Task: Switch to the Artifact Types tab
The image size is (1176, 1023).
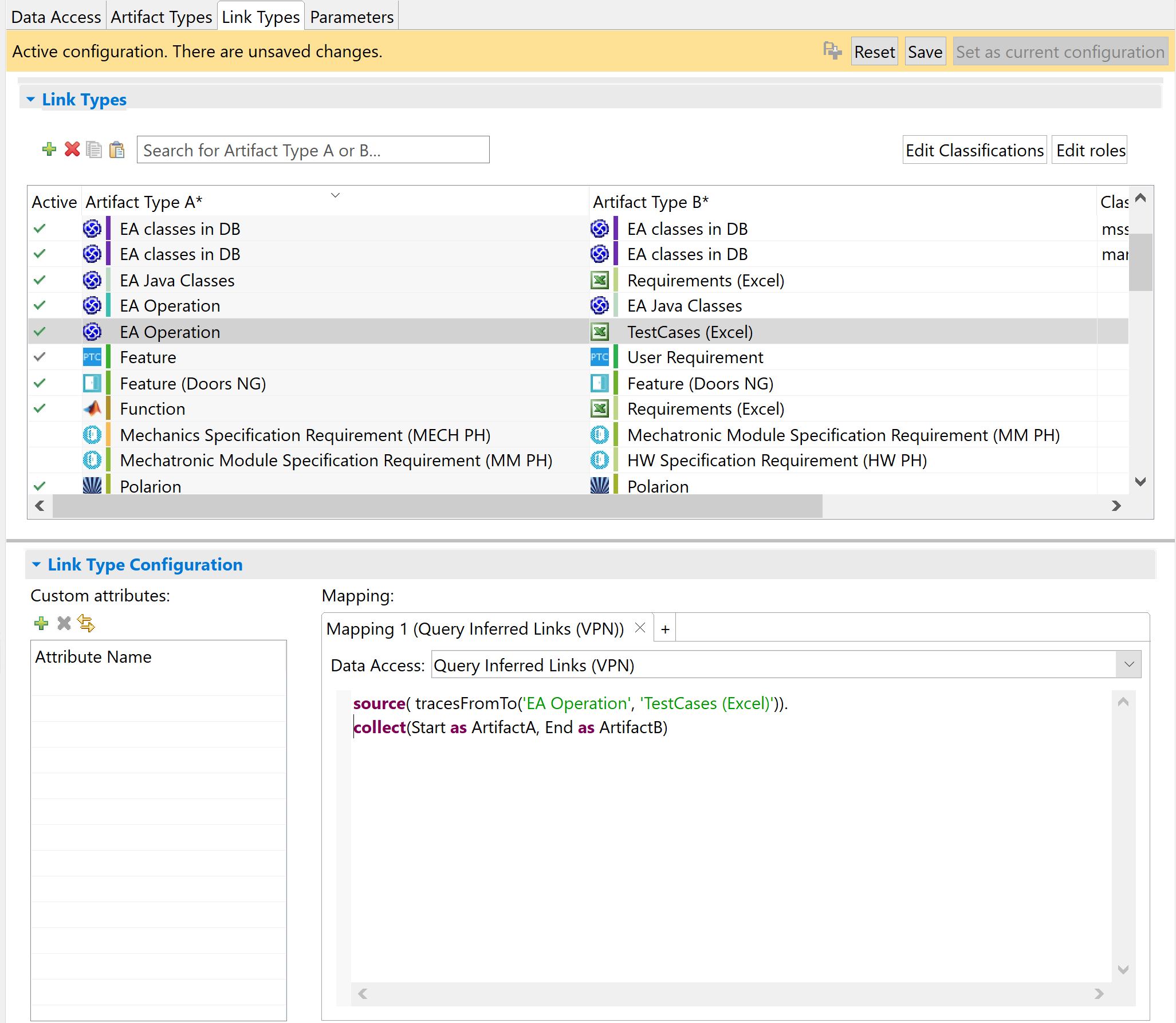Action: point(162,17)
